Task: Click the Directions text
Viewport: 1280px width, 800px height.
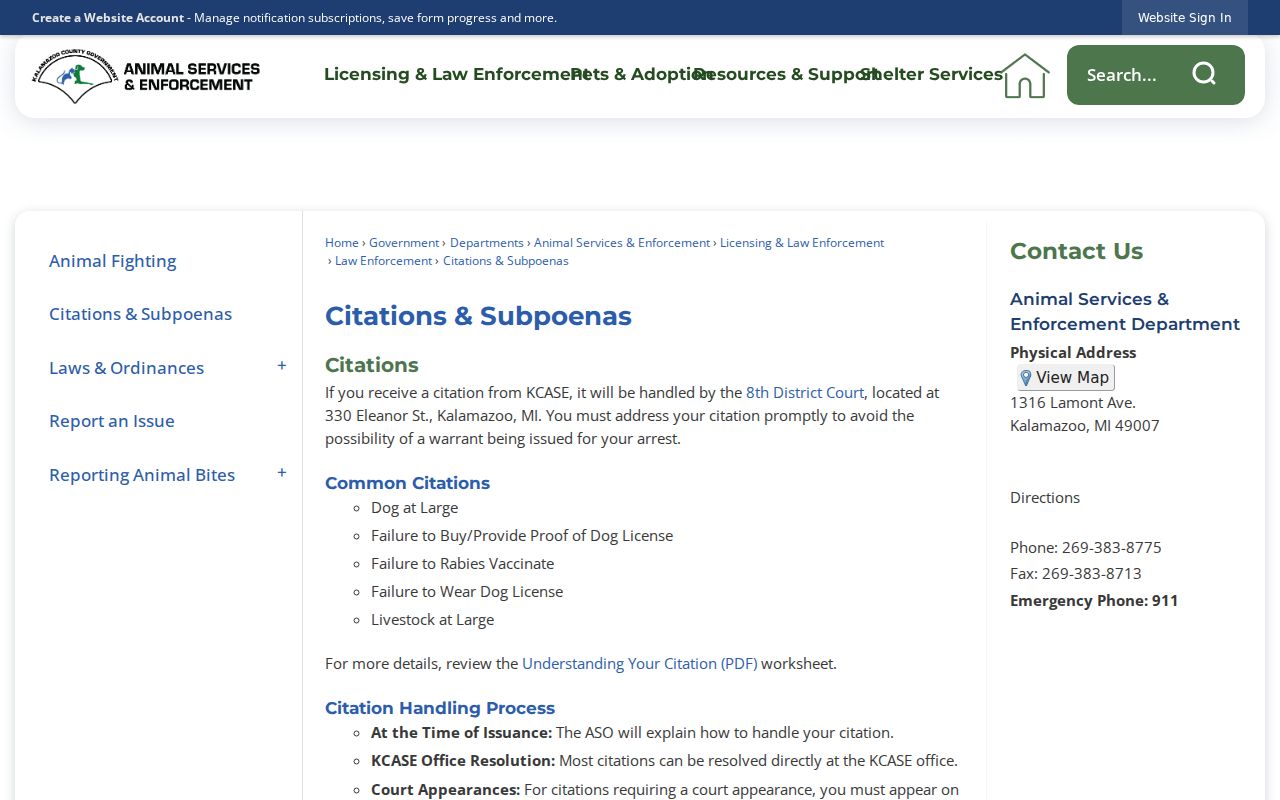Action: (1045, 497)
